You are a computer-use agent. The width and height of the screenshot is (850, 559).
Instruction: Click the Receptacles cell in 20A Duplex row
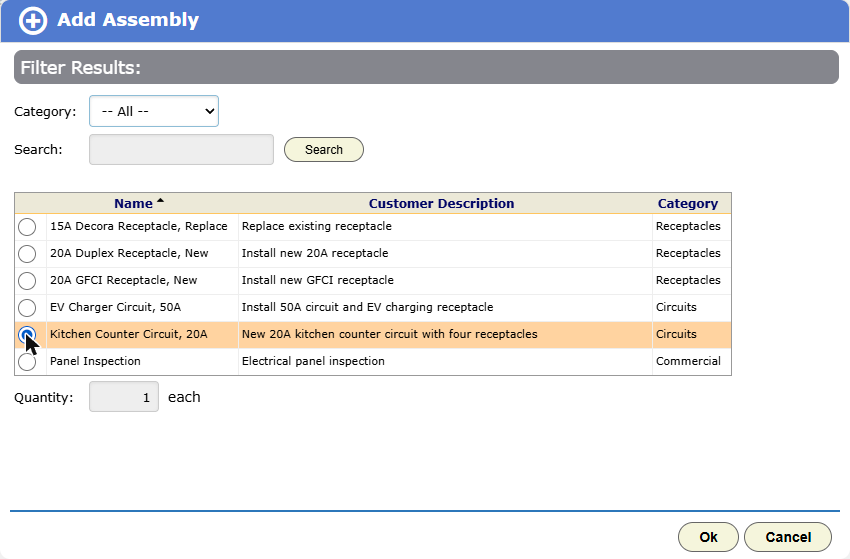click(x=692, y=254)
